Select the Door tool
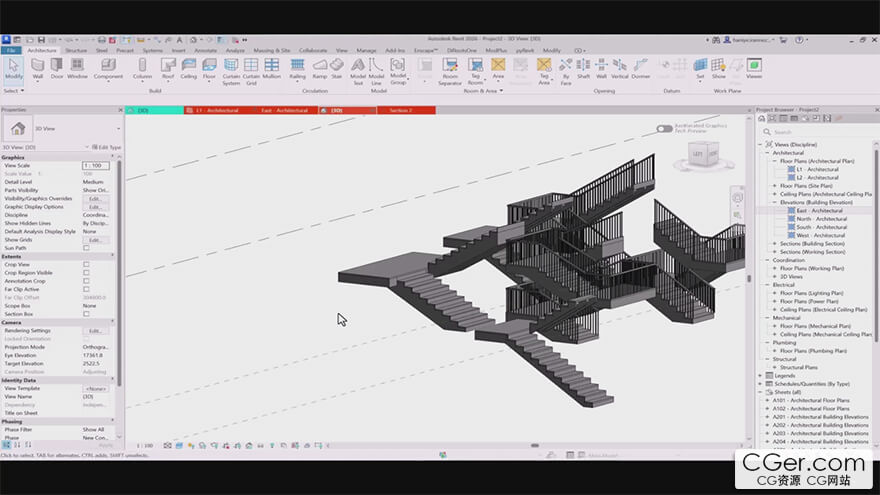Viewport: 880px width, 495px height. (x=57, y=68)
